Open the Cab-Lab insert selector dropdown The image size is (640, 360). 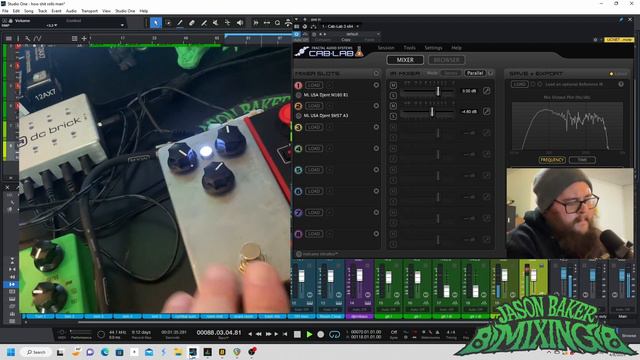(358, 26)
